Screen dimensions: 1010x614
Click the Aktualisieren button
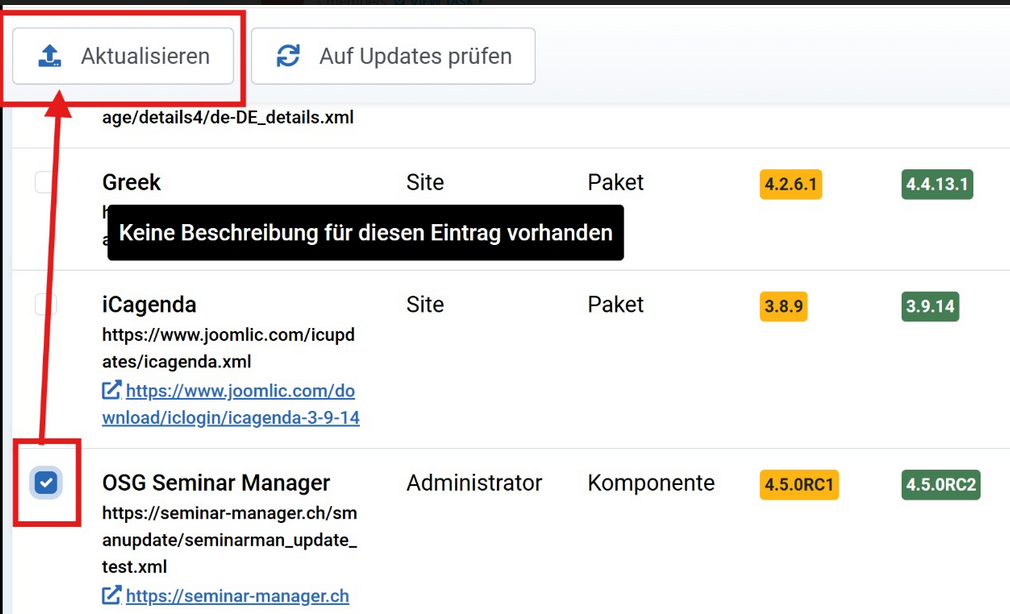click(x=122, y=56)
